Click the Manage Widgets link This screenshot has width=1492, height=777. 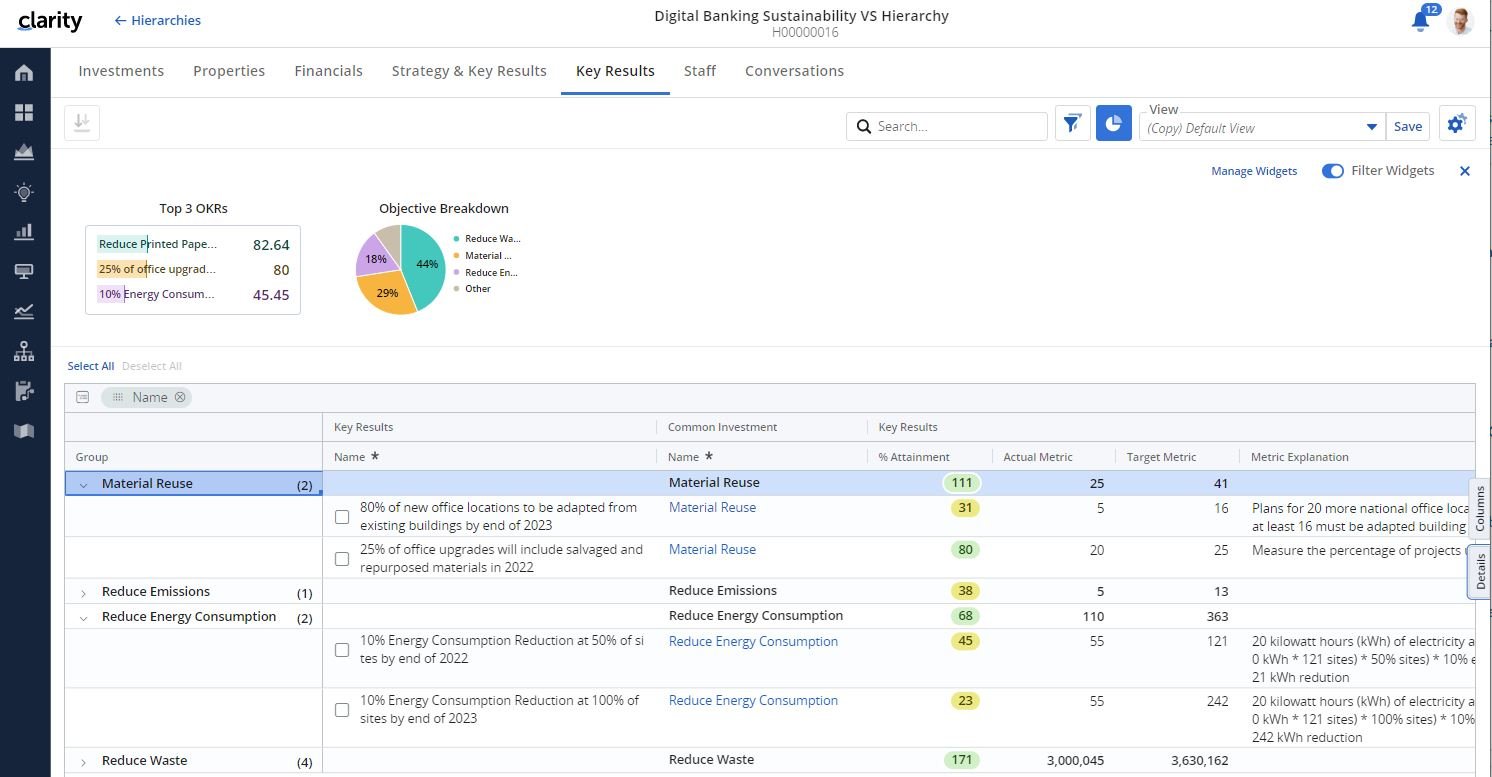1253,171
